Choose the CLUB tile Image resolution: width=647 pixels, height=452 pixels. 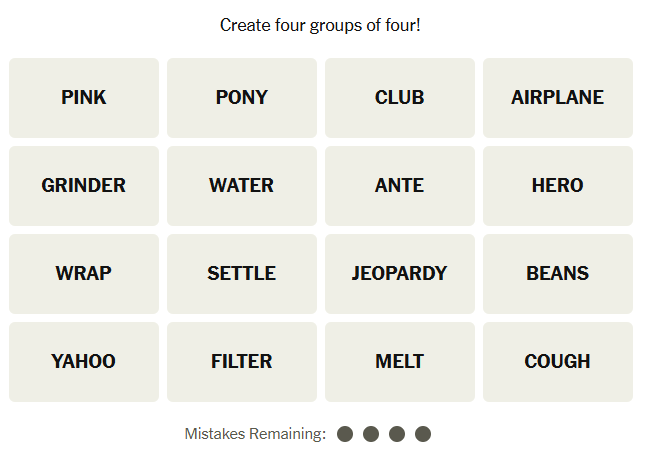(400, 98)
